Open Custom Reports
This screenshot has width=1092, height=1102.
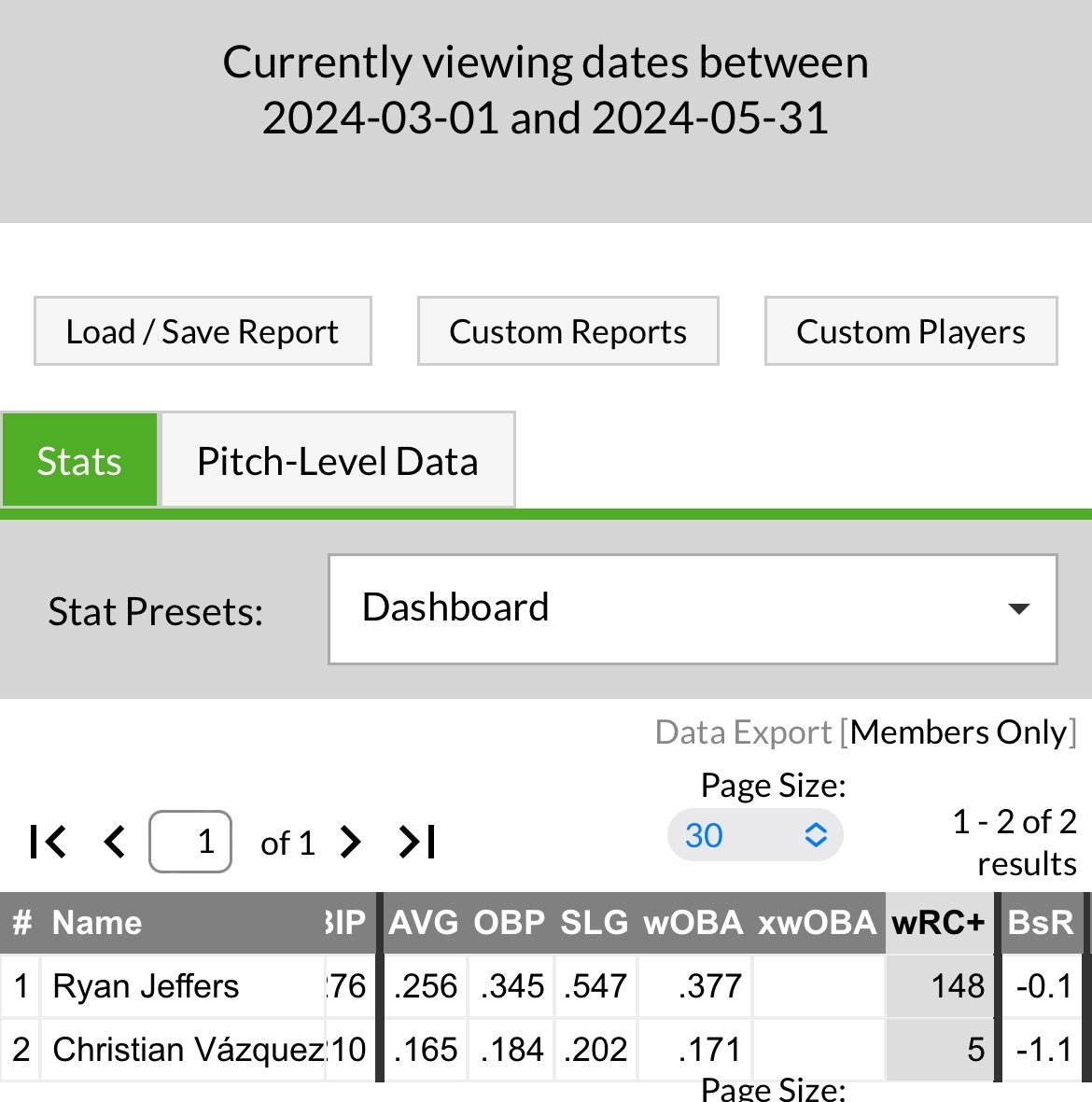[567, 331]
